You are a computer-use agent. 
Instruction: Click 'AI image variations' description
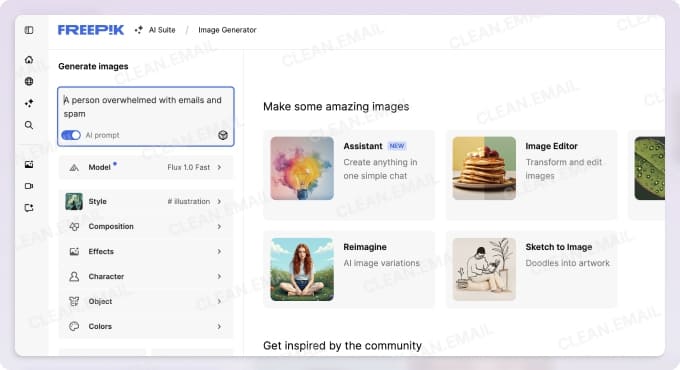click(382, 263)
